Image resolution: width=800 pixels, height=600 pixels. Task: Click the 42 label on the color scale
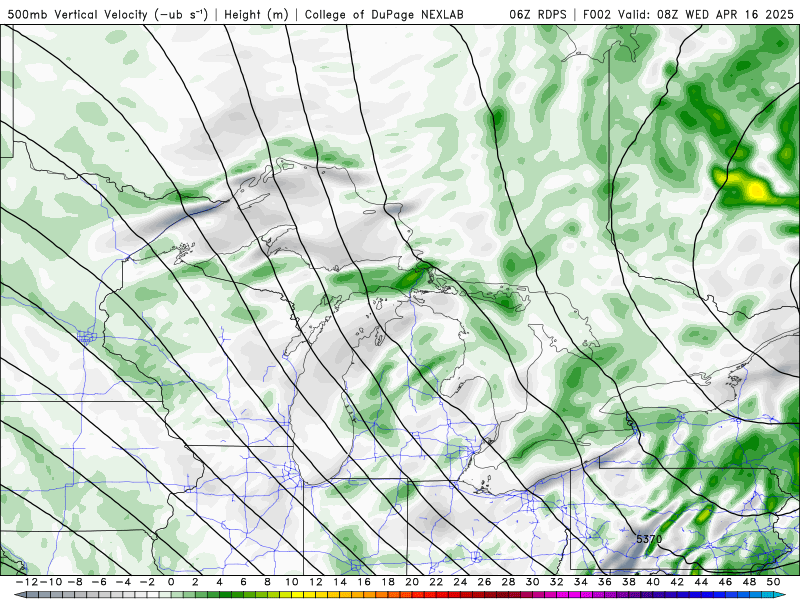[677, 582]
